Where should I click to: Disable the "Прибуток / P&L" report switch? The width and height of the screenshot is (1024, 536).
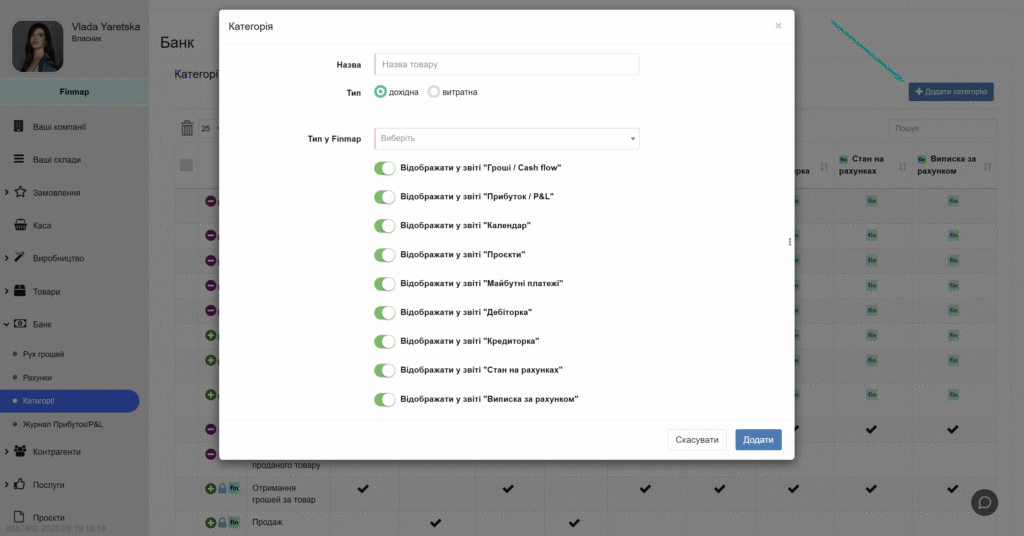[x=384, y=197]
